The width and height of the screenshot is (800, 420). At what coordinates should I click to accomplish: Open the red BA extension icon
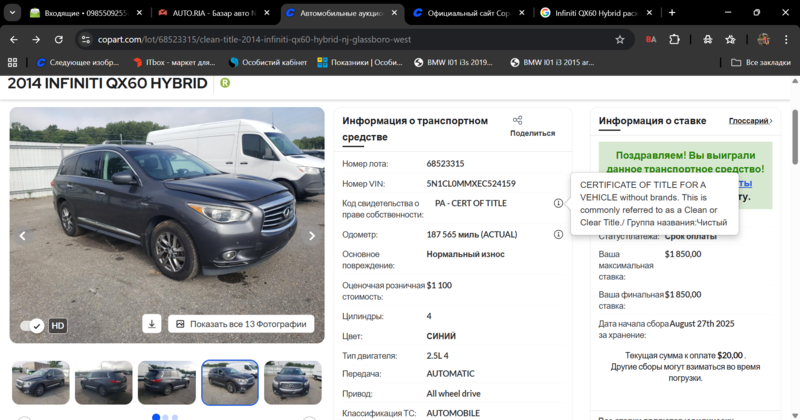coord(651,39)
